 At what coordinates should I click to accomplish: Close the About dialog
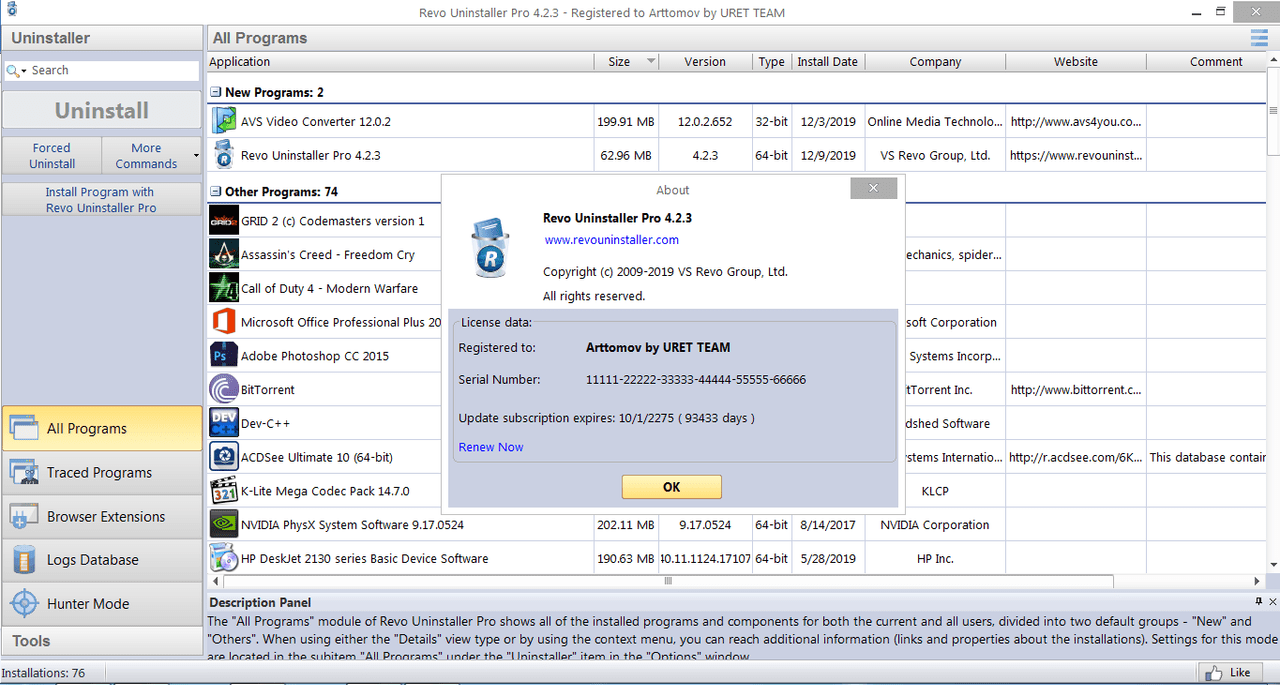click(x=873, y=188)
